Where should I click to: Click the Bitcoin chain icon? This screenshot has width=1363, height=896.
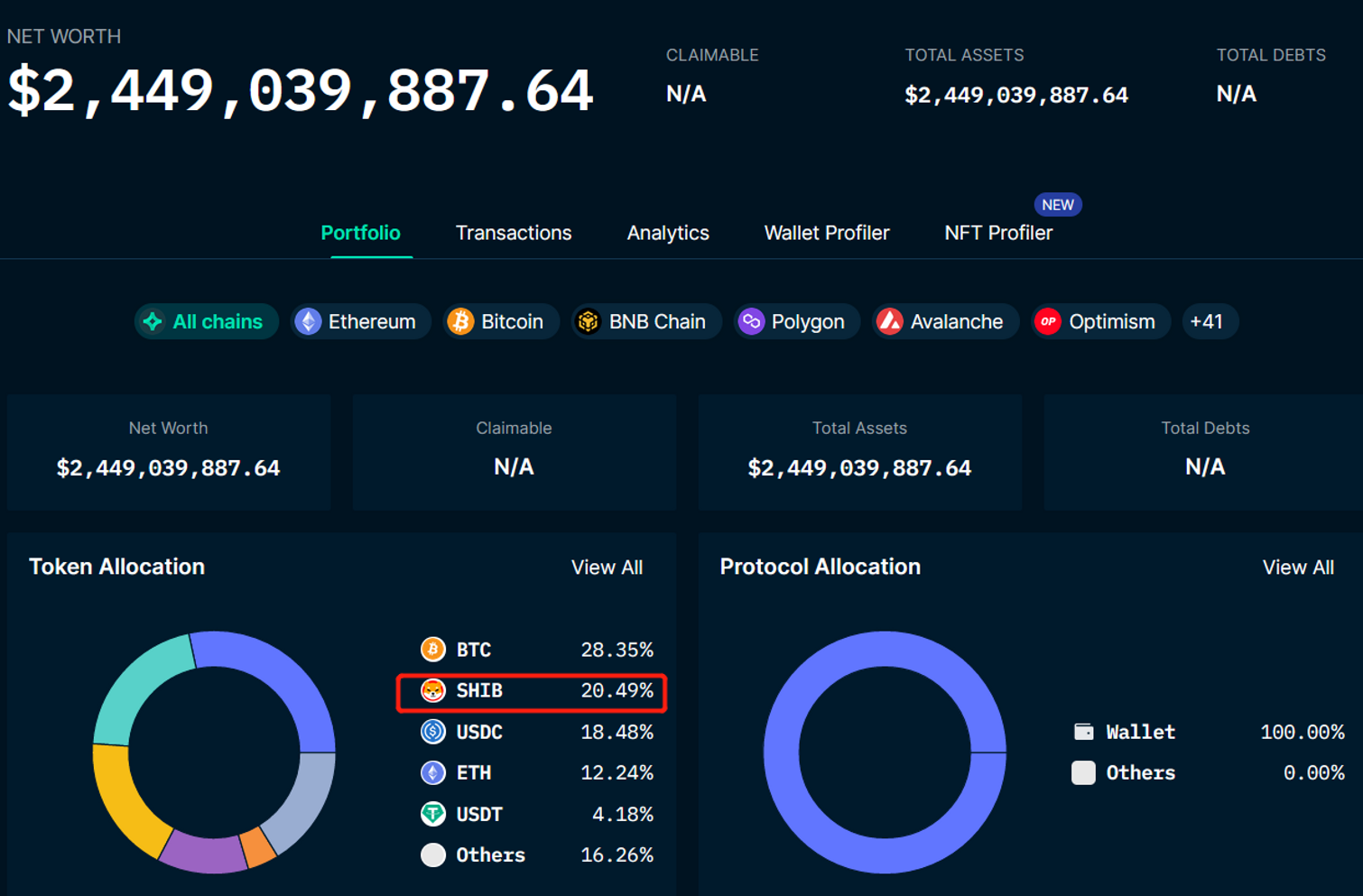click(x=460, y=321)
